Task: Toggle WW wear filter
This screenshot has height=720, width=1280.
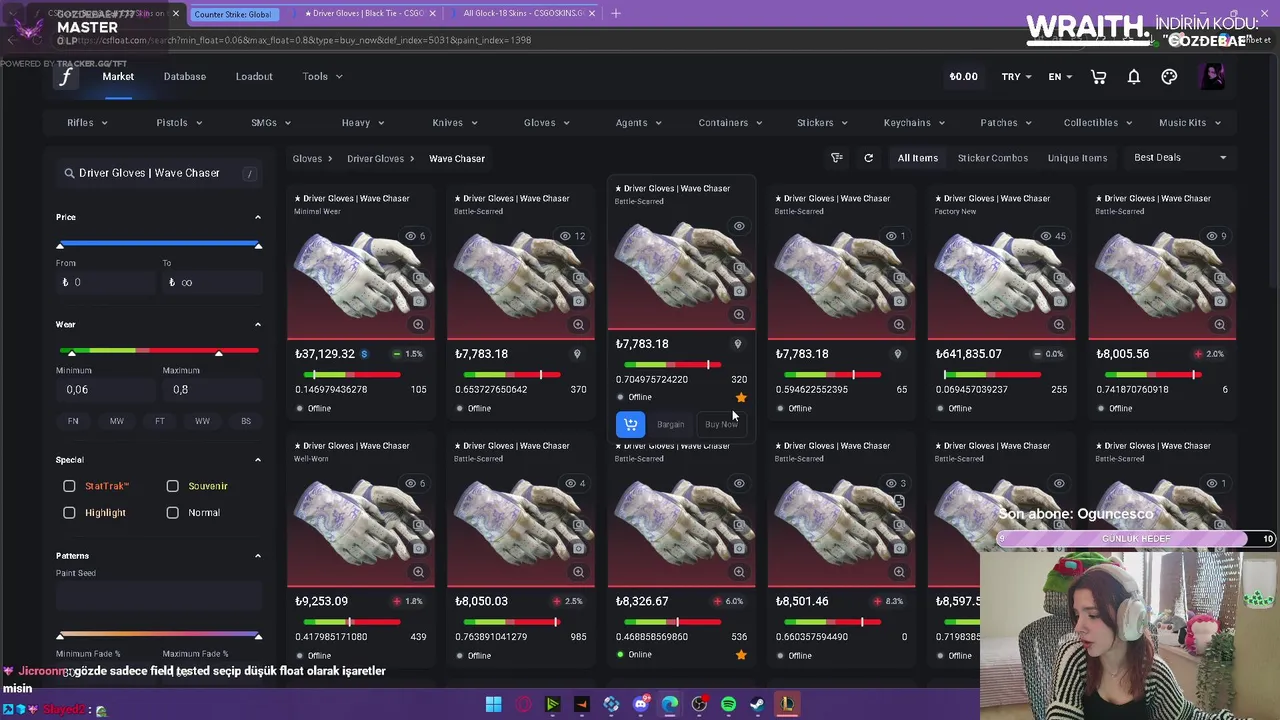Action: [x=202, y=421]
